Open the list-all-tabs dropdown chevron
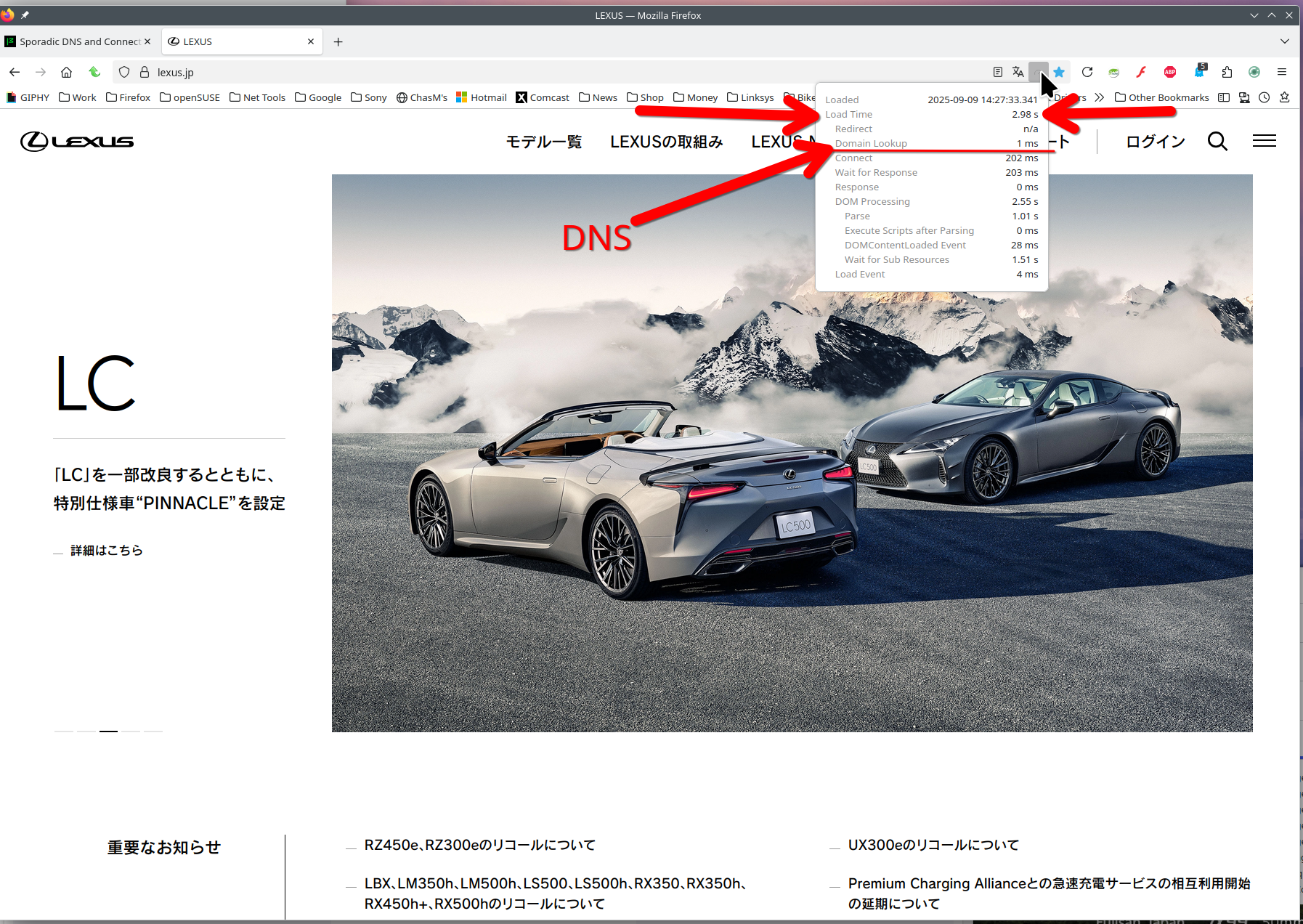The height and width of the screenshot is (924, 1303). [1285, 41]
